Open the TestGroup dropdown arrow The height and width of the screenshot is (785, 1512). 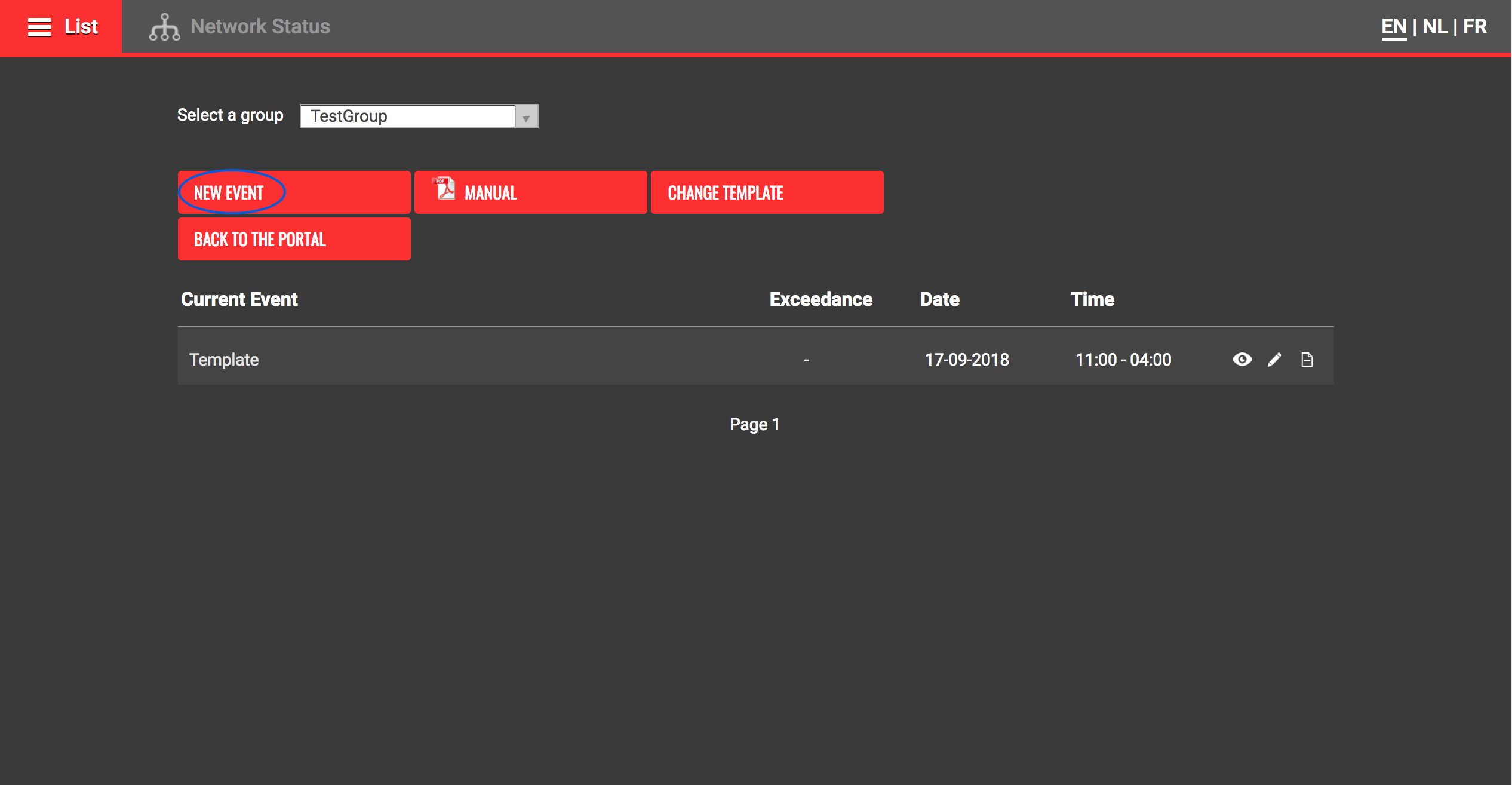coord(526,116)
